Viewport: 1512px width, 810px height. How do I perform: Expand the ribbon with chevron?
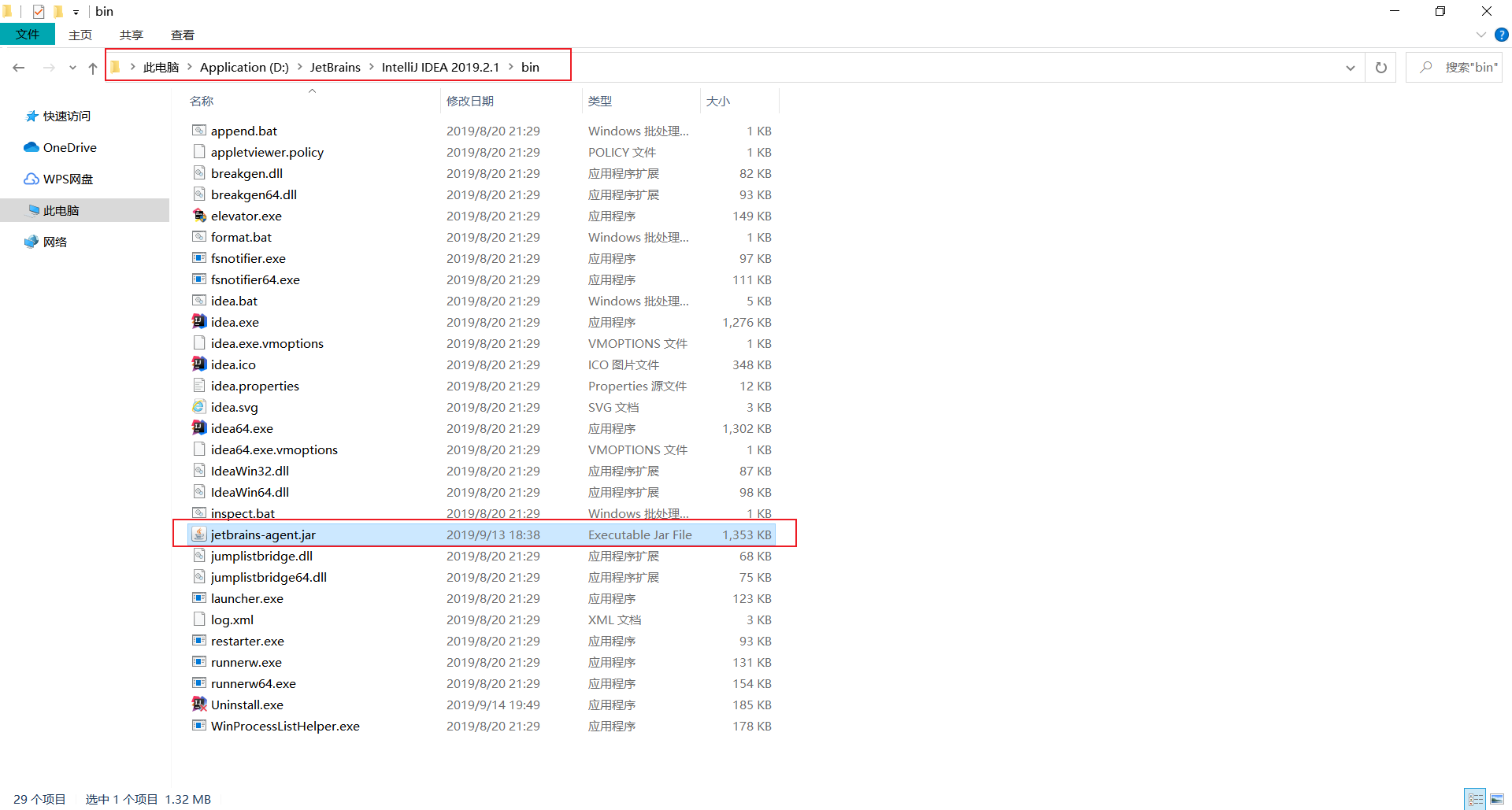(x=1480, y=35)
